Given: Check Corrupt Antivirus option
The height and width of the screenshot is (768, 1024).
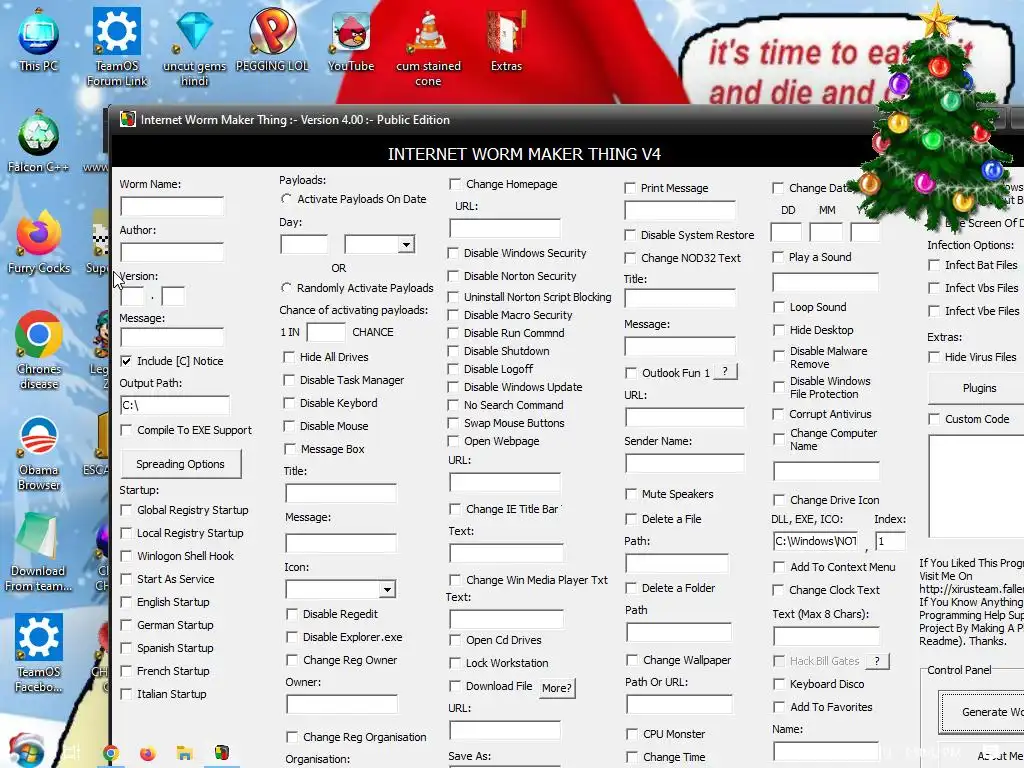Looking at the screenshot, I should 778,414.
